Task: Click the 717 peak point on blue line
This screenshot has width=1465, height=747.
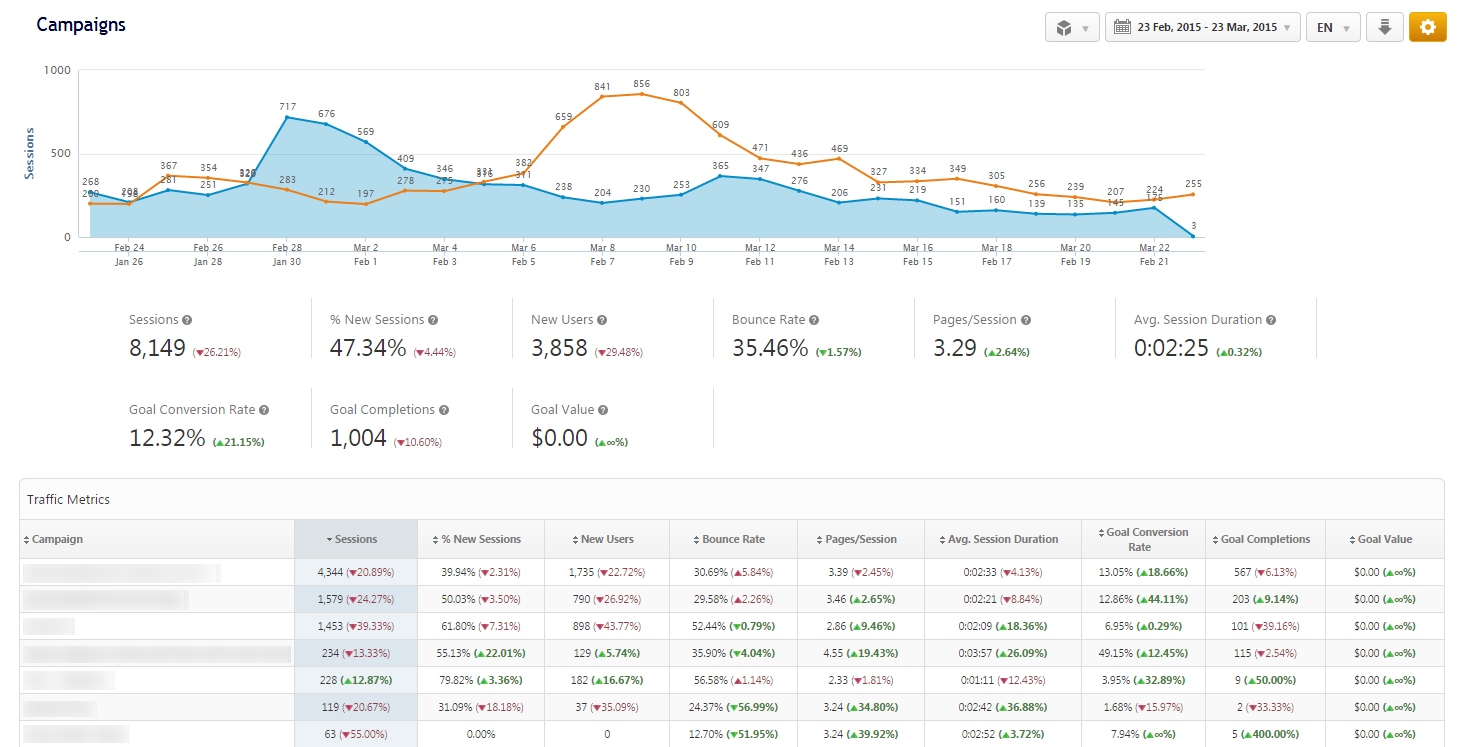Action: point(287,117)
